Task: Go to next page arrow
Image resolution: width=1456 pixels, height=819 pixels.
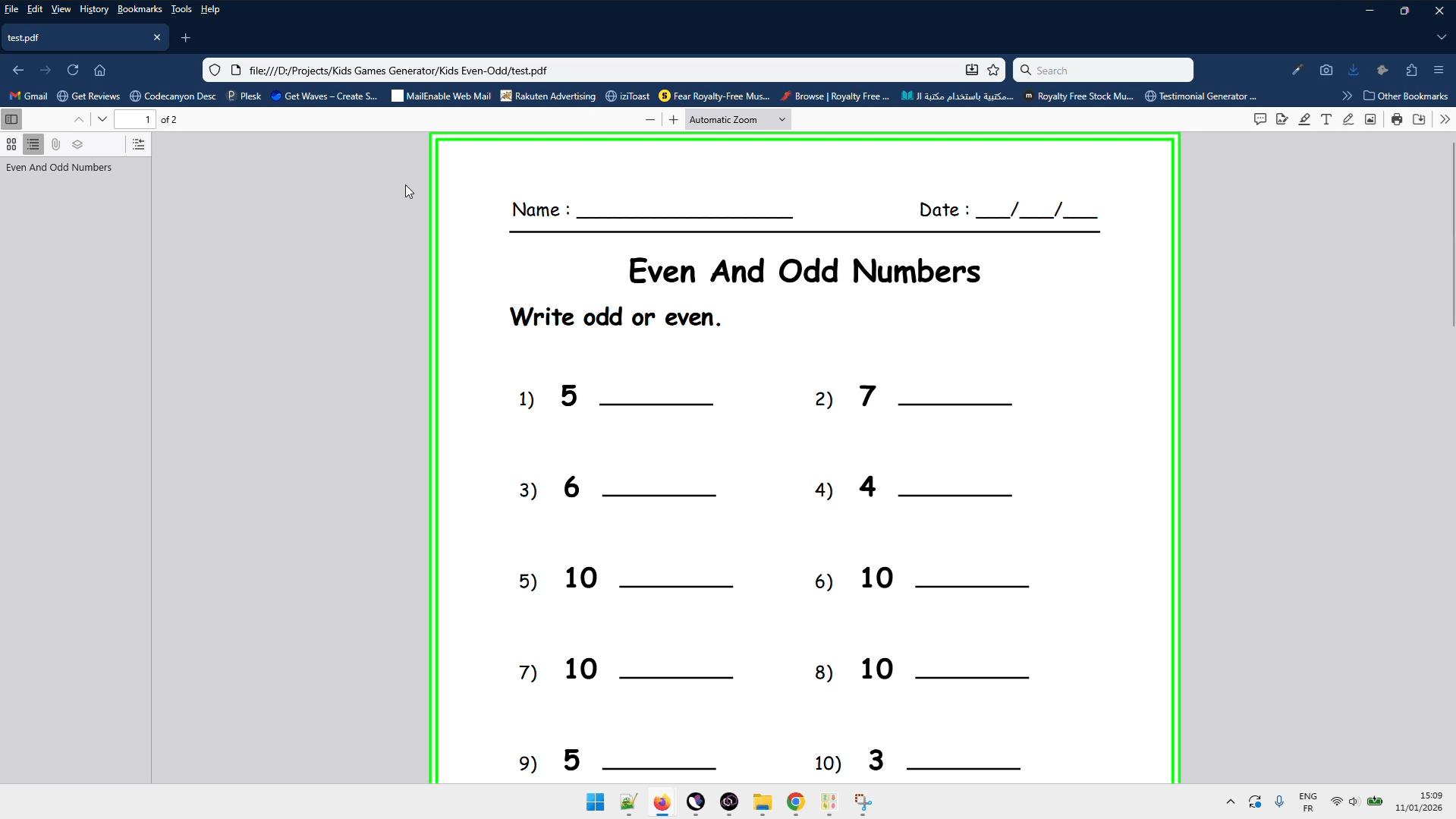Action: 102,119
